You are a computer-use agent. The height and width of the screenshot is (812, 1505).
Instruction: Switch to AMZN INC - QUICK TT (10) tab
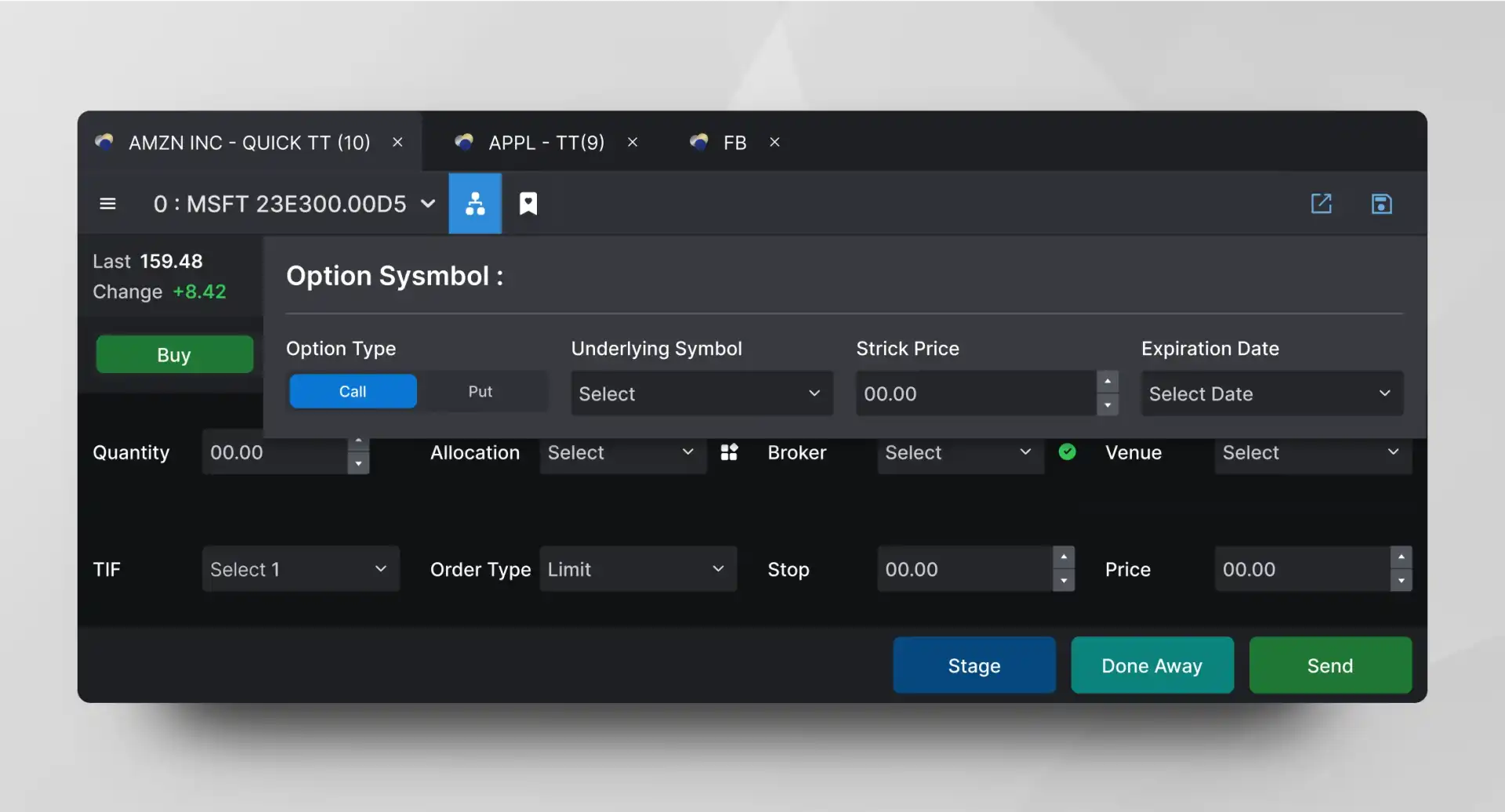click(x=249, y=142)
